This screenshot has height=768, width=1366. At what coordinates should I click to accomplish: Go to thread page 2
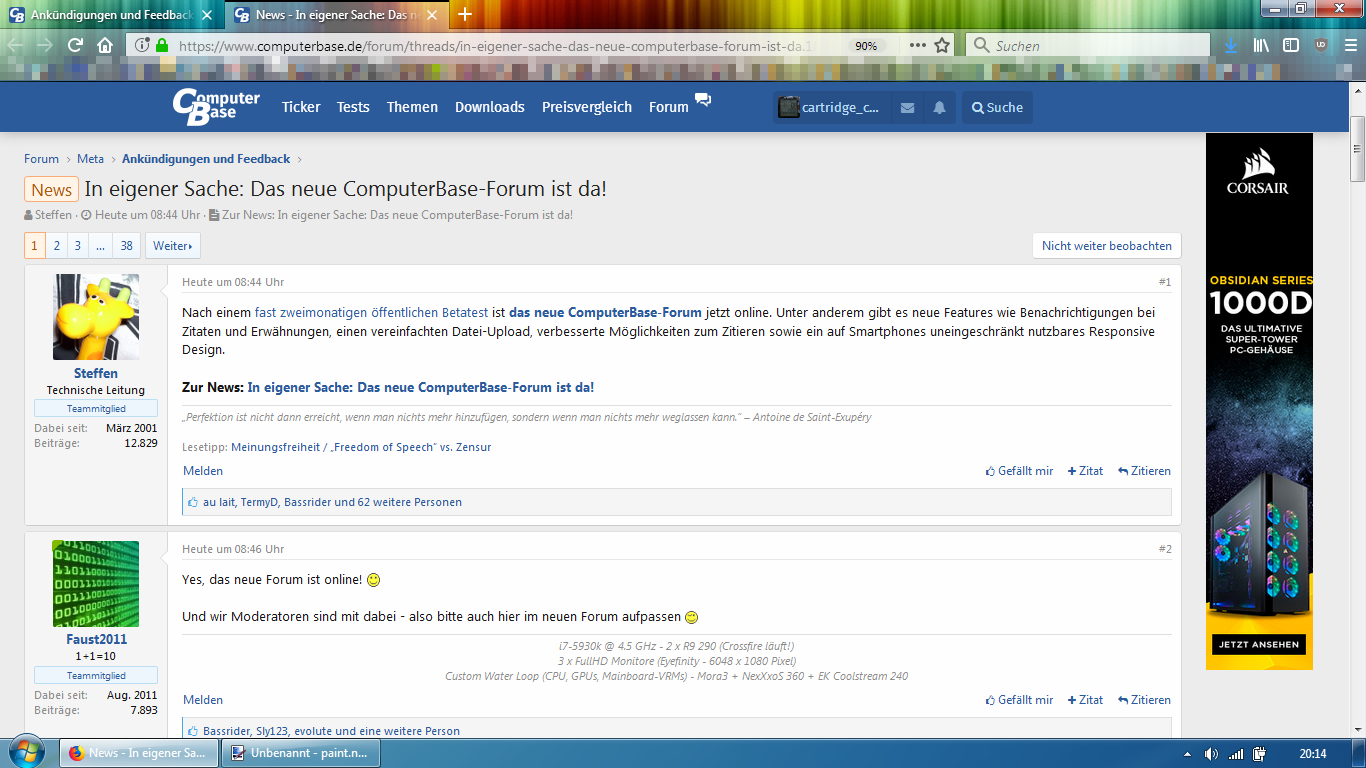(57, 246)
